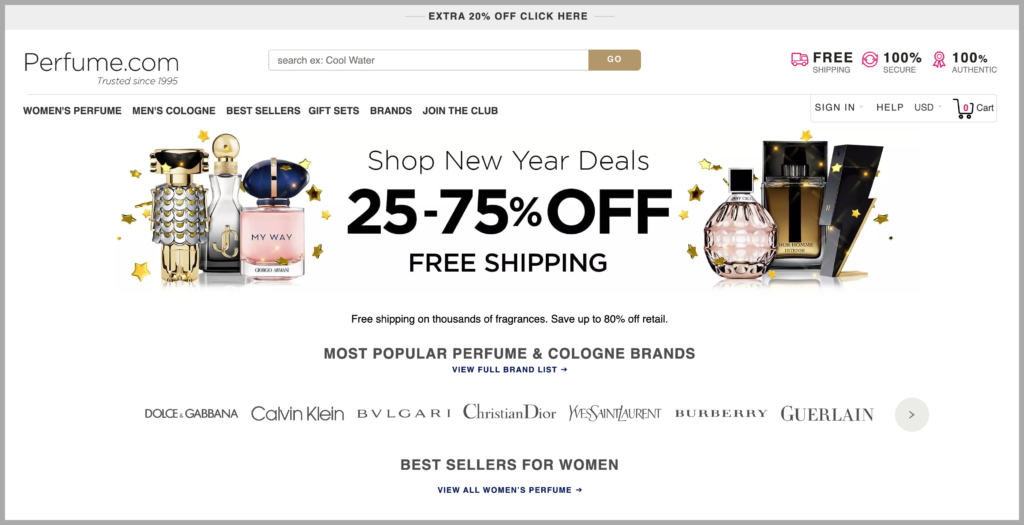Open the shopping cart icon
This screenshot has height=525, width=1024.
[x=963, y=108]
